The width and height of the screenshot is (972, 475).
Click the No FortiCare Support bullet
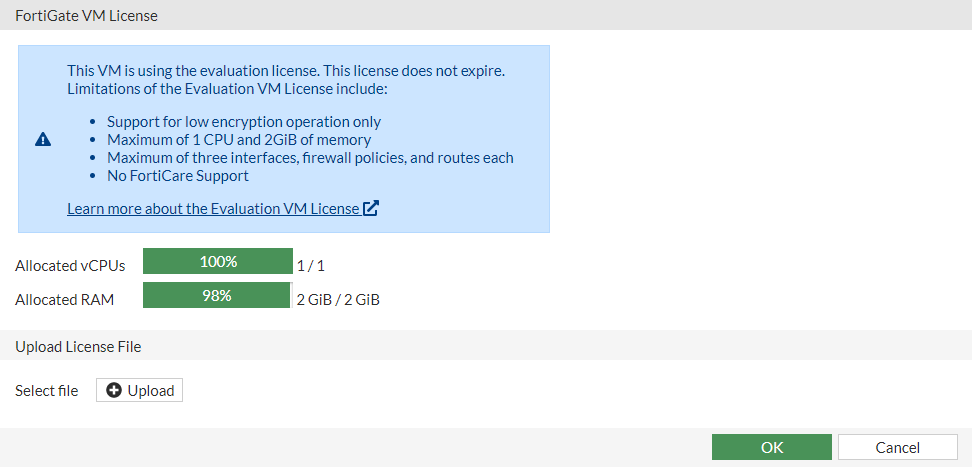178,176
